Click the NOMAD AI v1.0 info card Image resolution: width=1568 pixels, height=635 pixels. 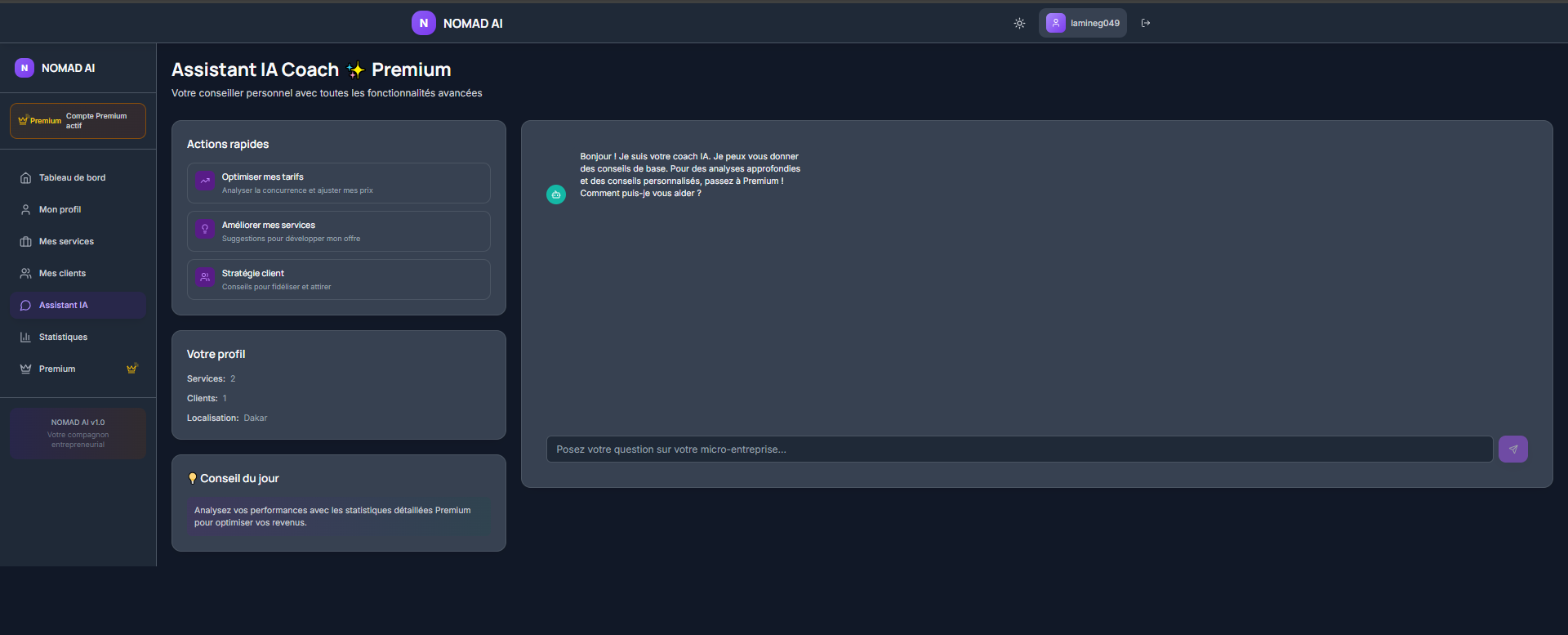(x=78, y=433)
